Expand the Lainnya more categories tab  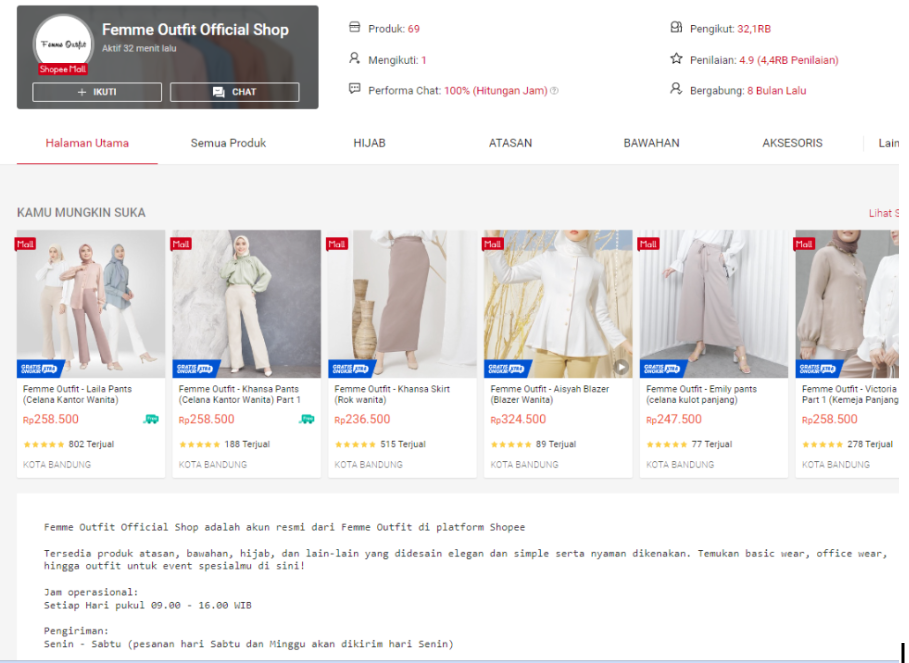pyautogui.click(x=888, y=143)
